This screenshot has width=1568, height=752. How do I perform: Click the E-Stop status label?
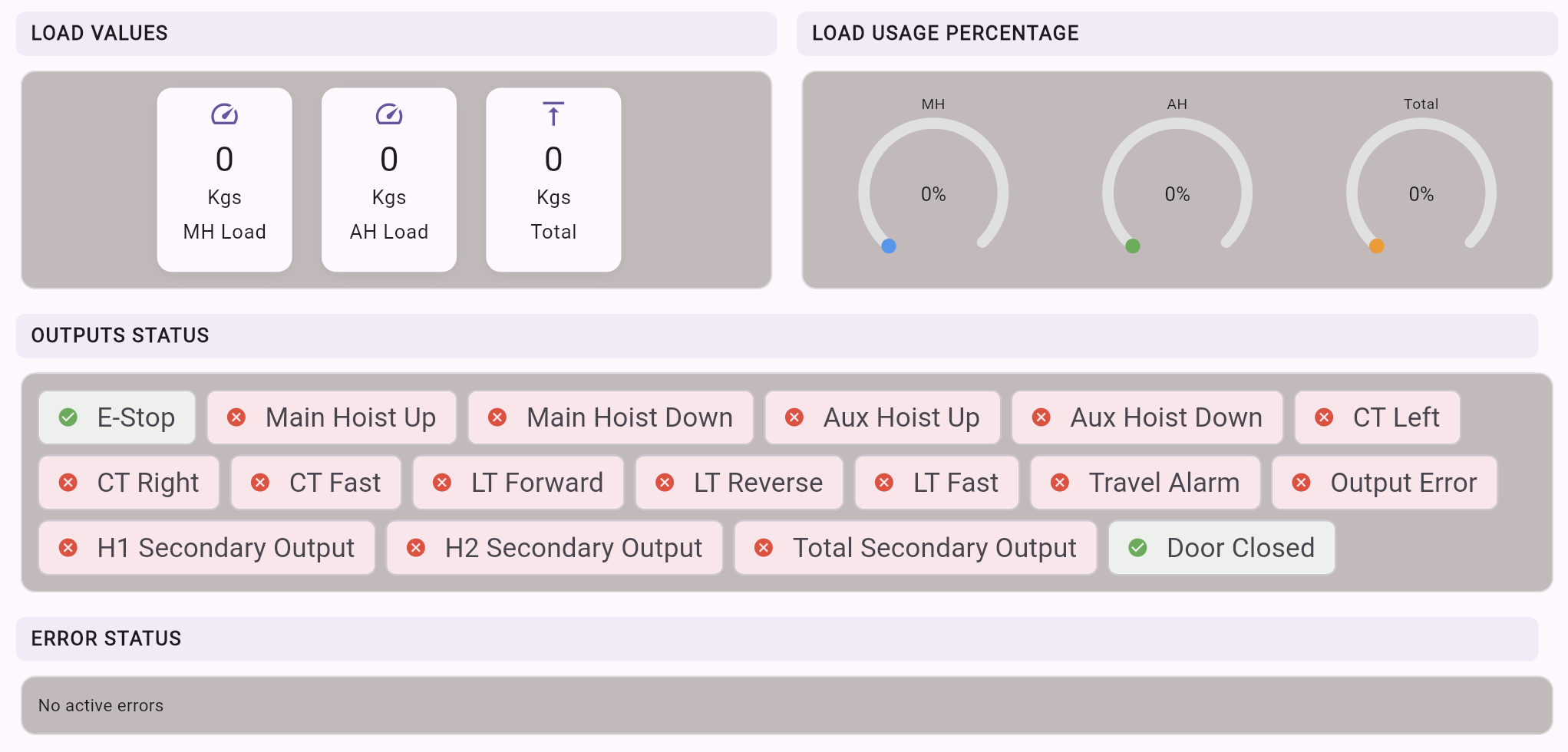(x=136, y=417)
